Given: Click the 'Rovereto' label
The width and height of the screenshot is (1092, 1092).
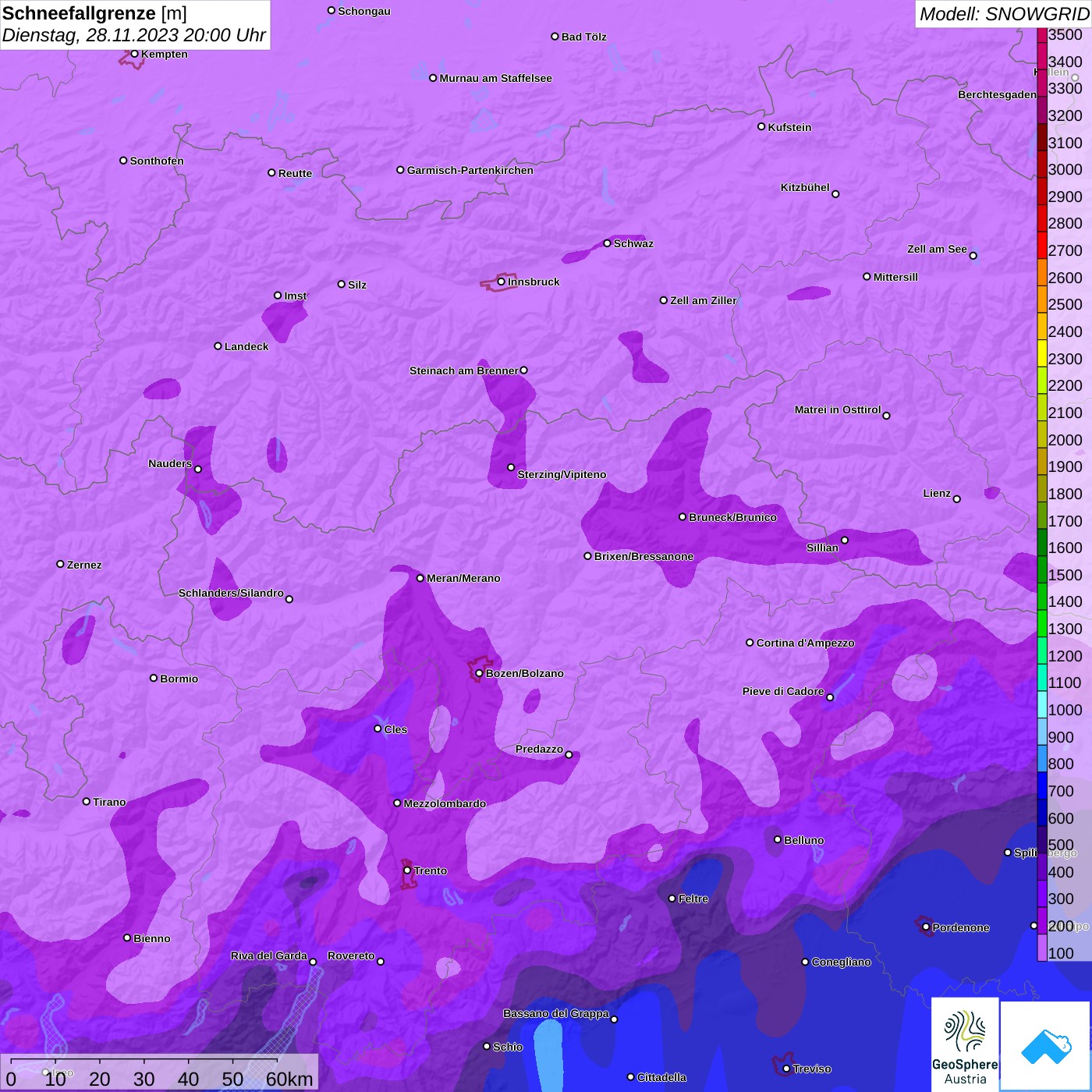Looking at the screenshot, I should click(351, 955).
